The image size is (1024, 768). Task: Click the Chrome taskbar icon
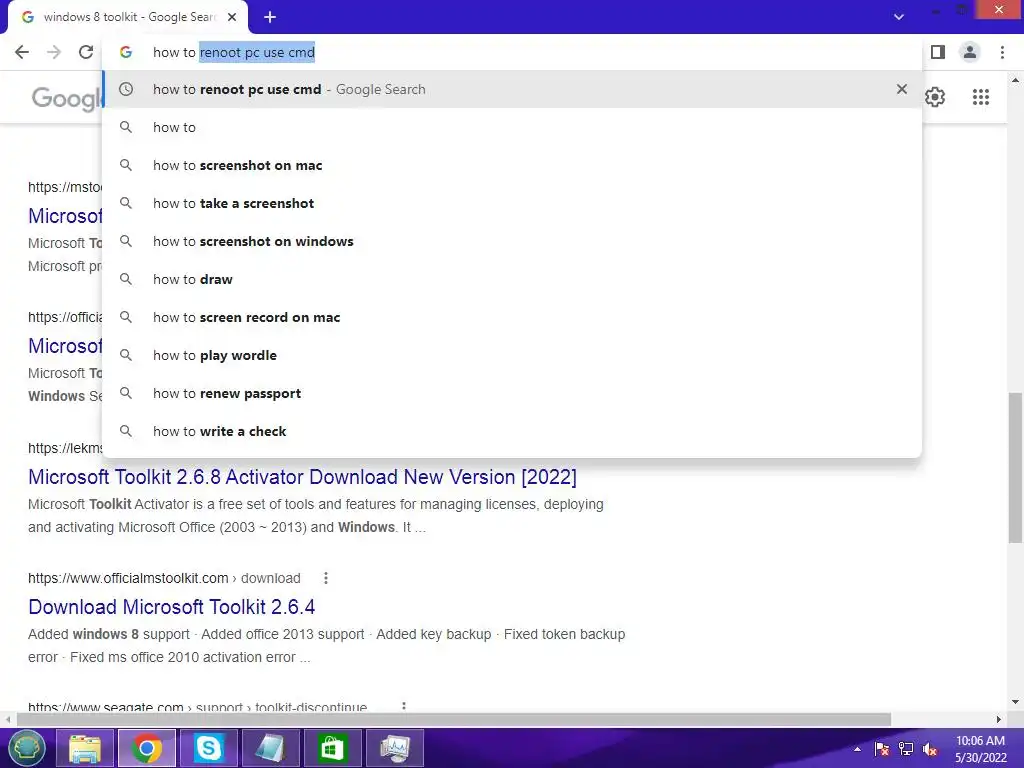tap(147, 748)
